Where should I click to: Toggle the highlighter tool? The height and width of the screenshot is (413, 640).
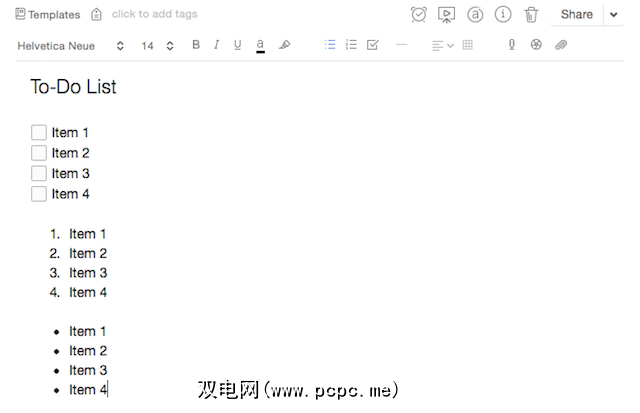click(284, 44)
